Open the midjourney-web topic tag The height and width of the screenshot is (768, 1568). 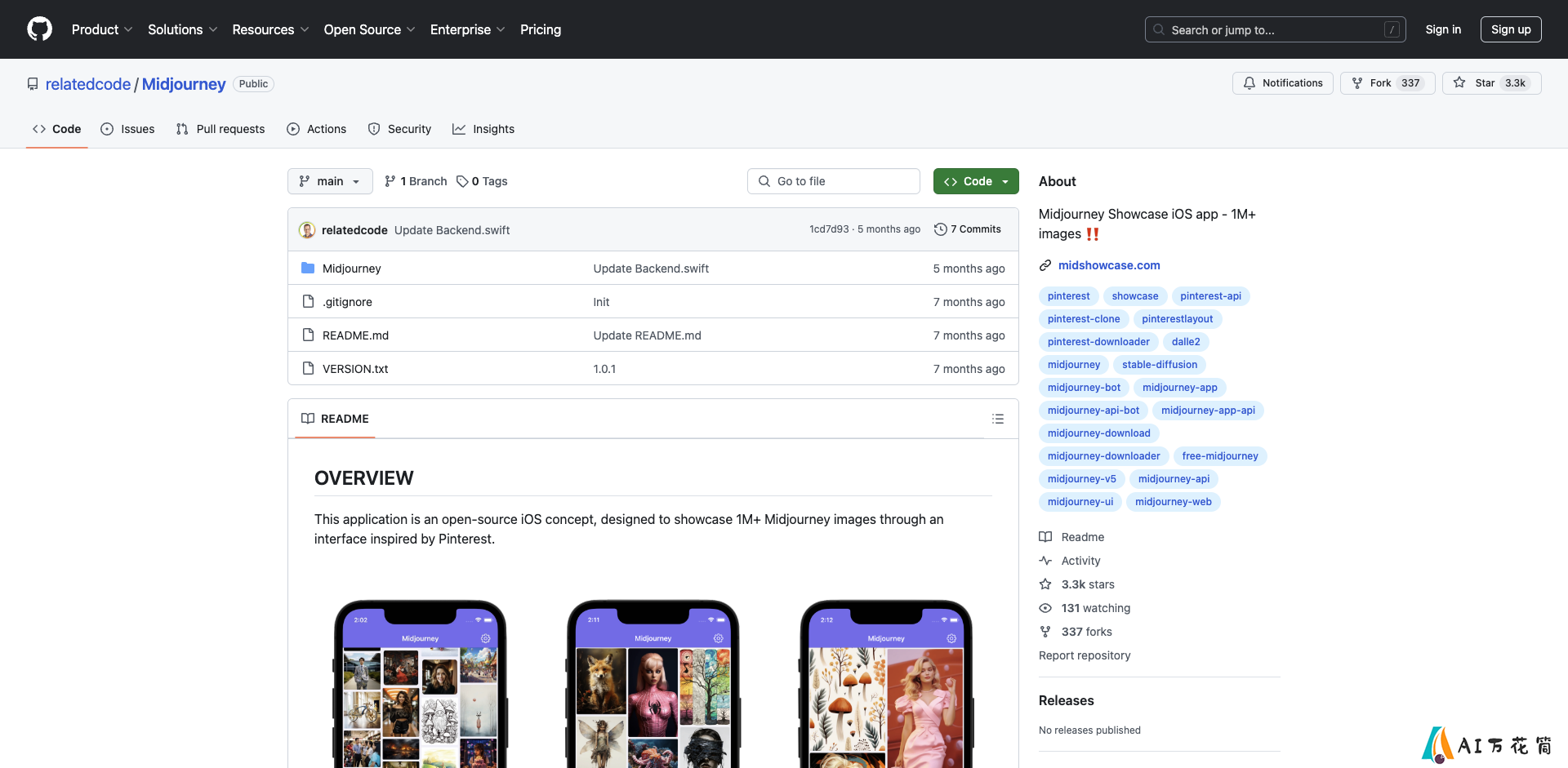tap(1174, 502)
